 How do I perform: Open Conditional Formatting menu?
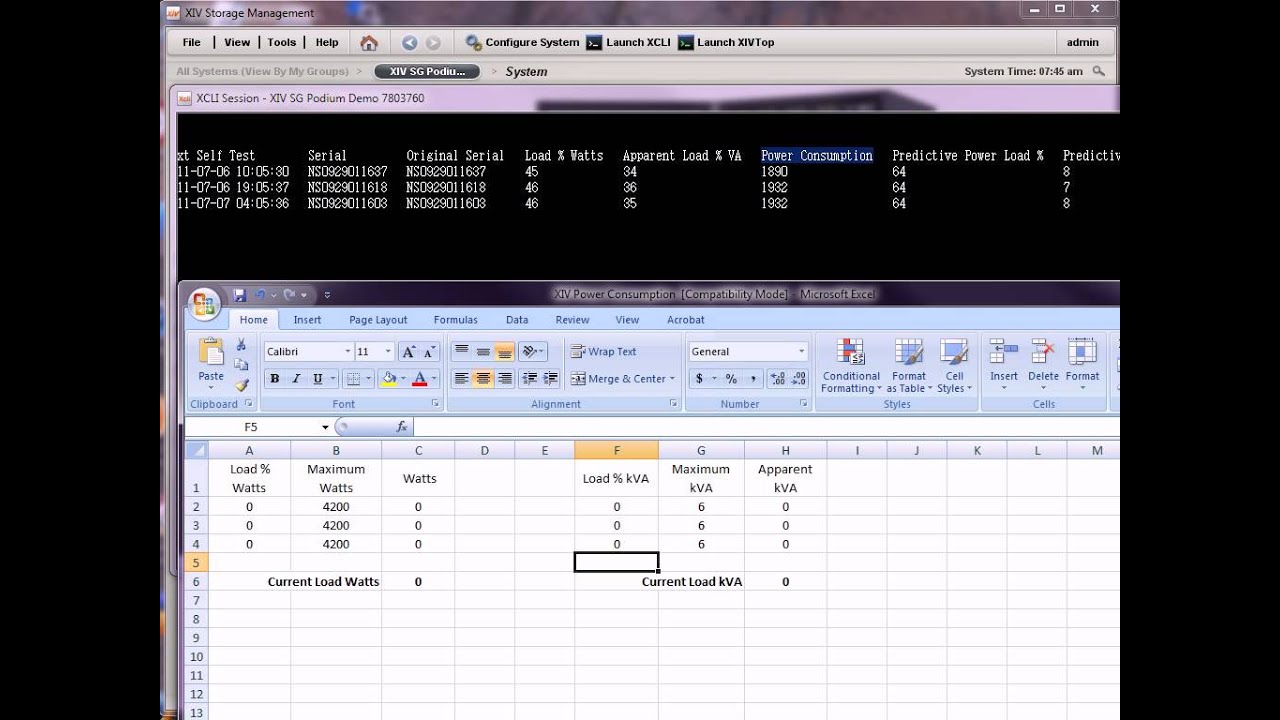pos(851,366)
